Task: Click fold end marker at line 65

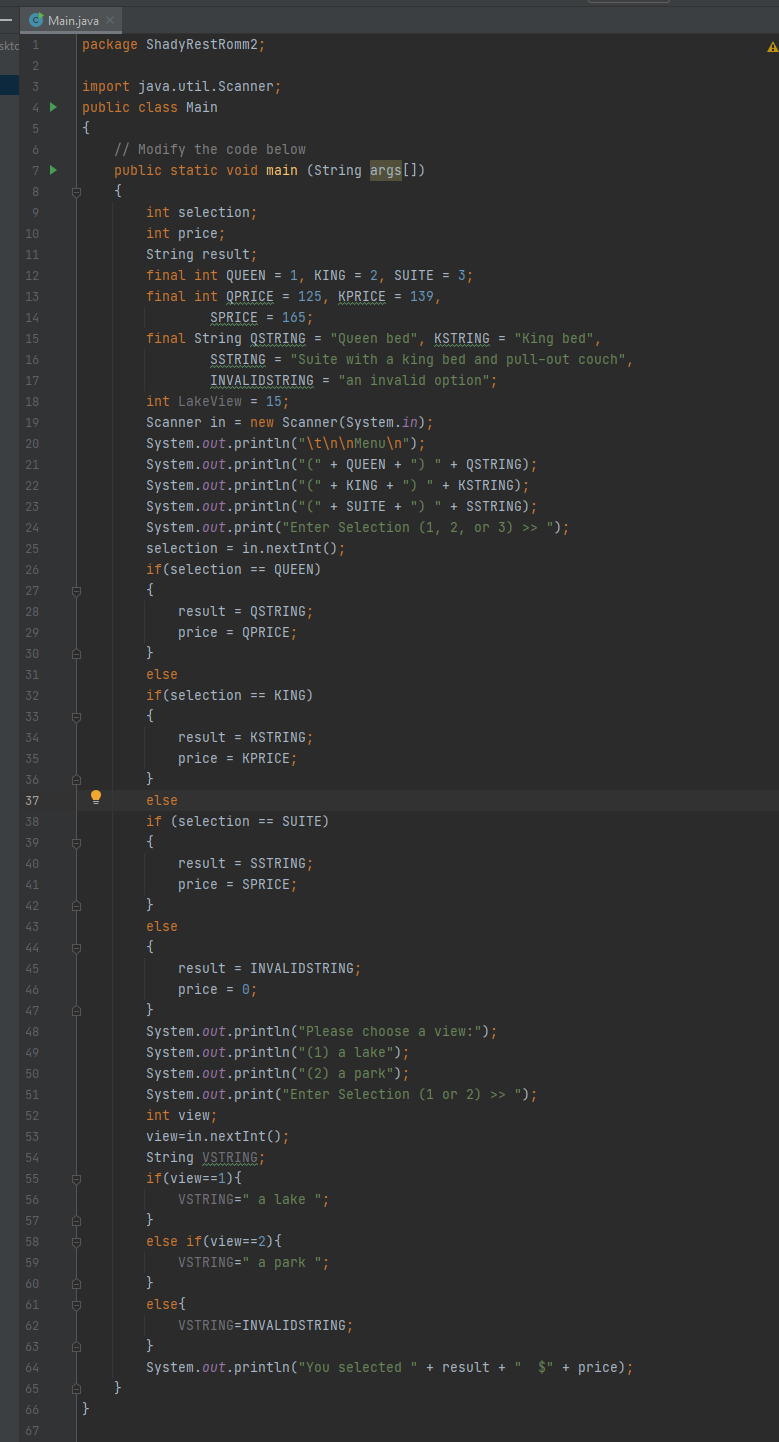Action: click(x=76, y=1388)
